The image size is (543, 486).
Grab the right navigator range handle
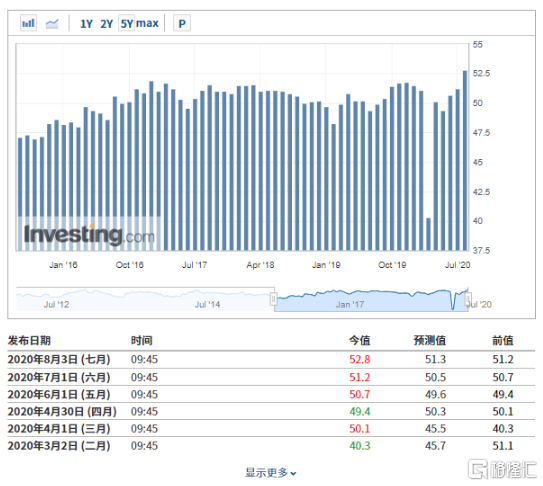click(x=468, y=299)
